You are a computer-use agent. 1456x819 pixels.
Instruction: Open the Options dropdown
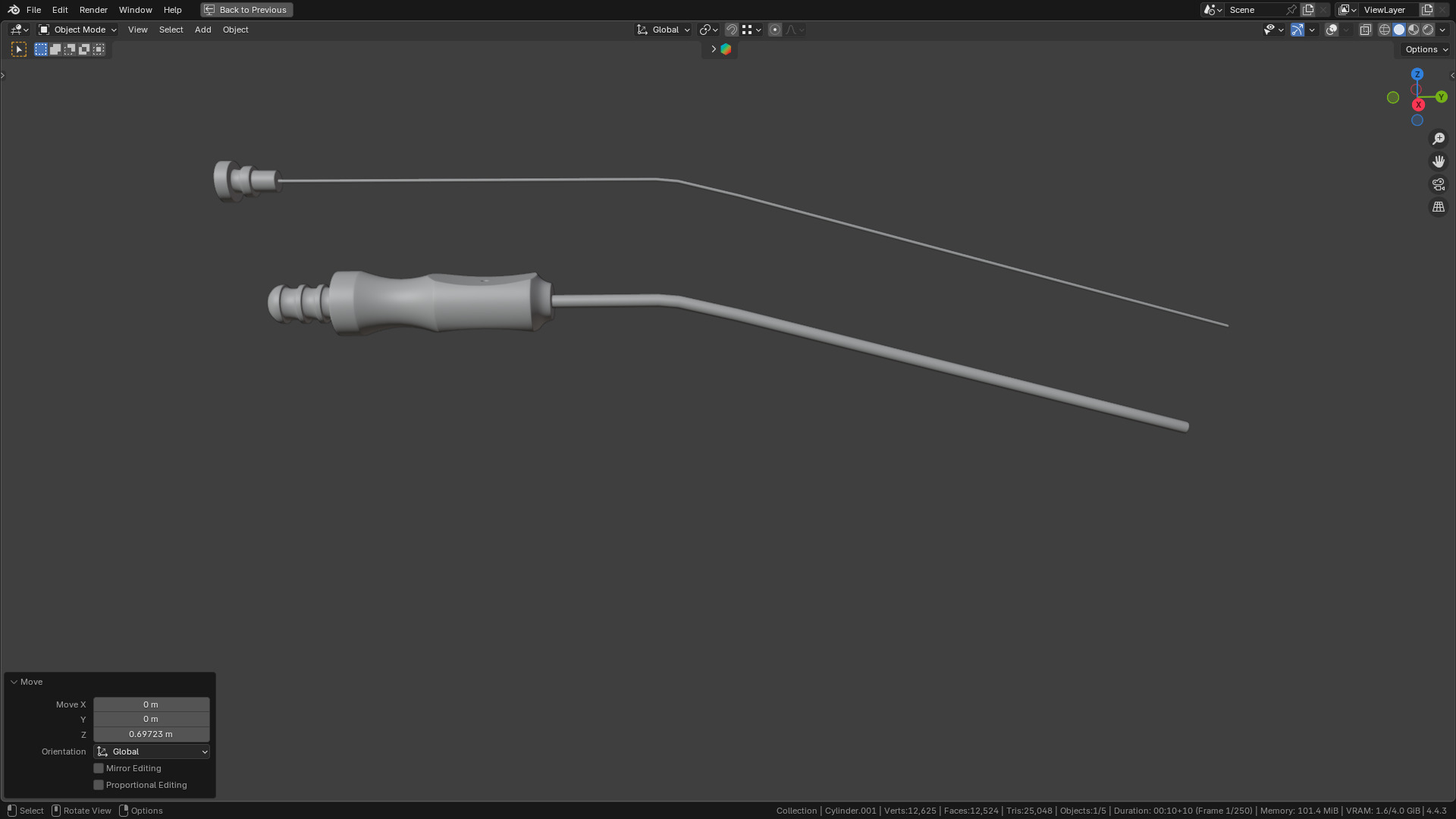tap(1426, 49)
